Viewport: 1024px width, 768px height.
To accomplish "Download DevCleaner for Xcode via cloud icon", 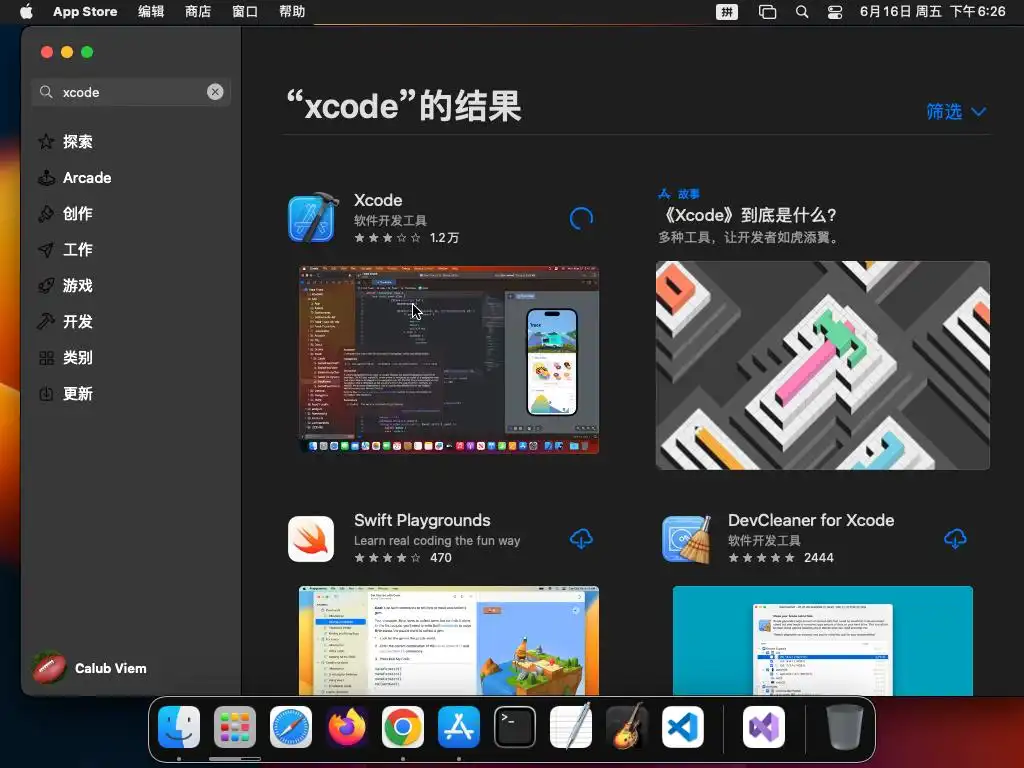I will [955, 539].
